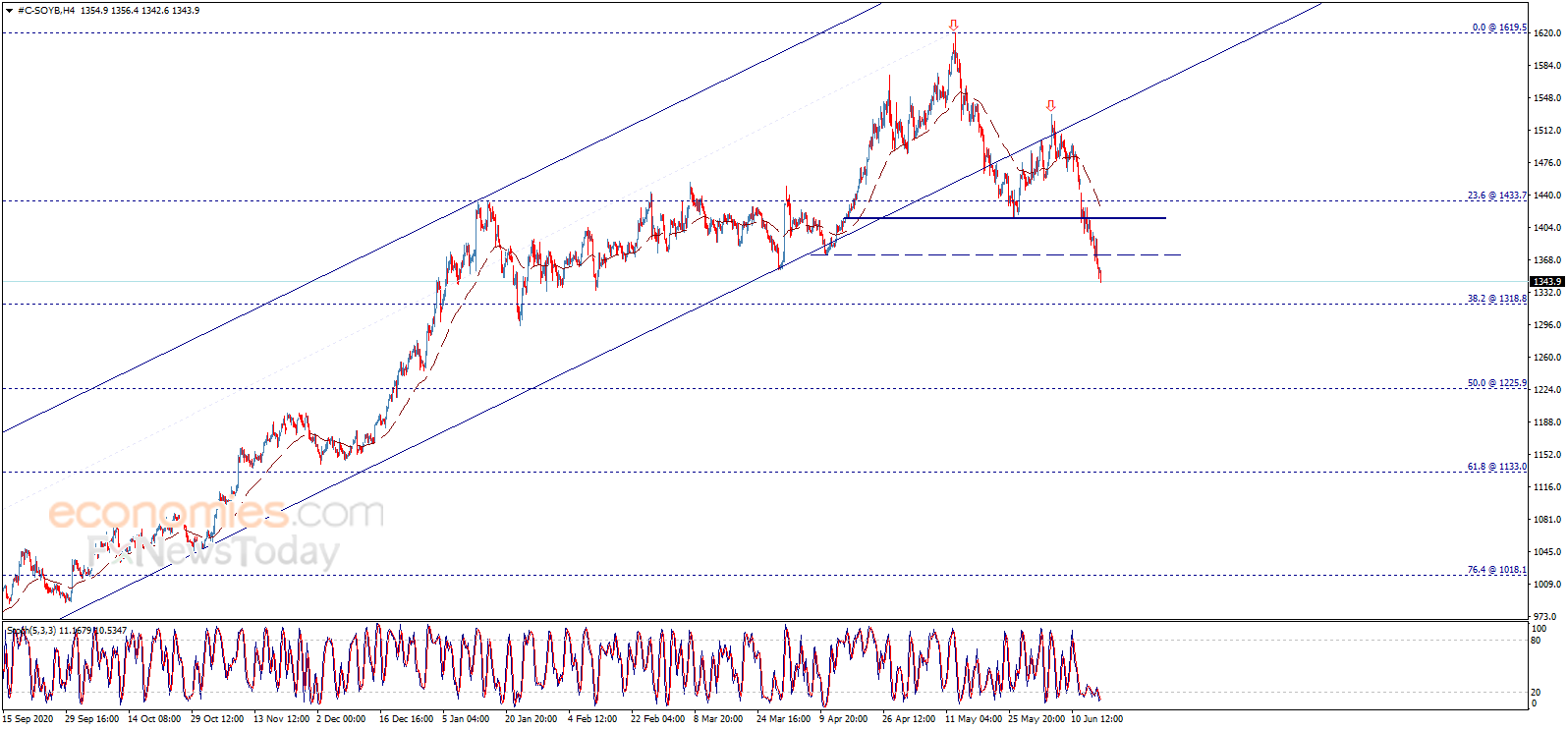
Task: Click the 15 Sep 2020 date label
Action: coord(28,719)
